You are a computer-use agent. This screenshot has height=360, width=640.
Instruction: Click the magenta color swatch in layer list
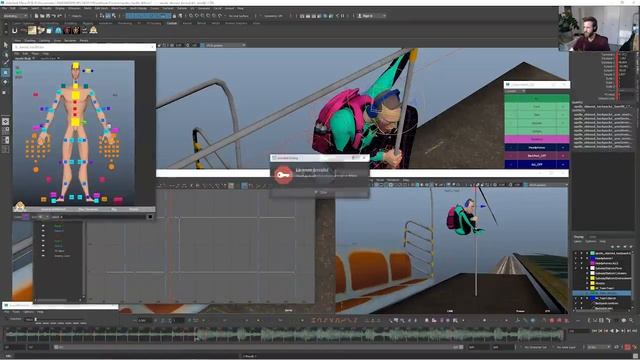[592, 263]
